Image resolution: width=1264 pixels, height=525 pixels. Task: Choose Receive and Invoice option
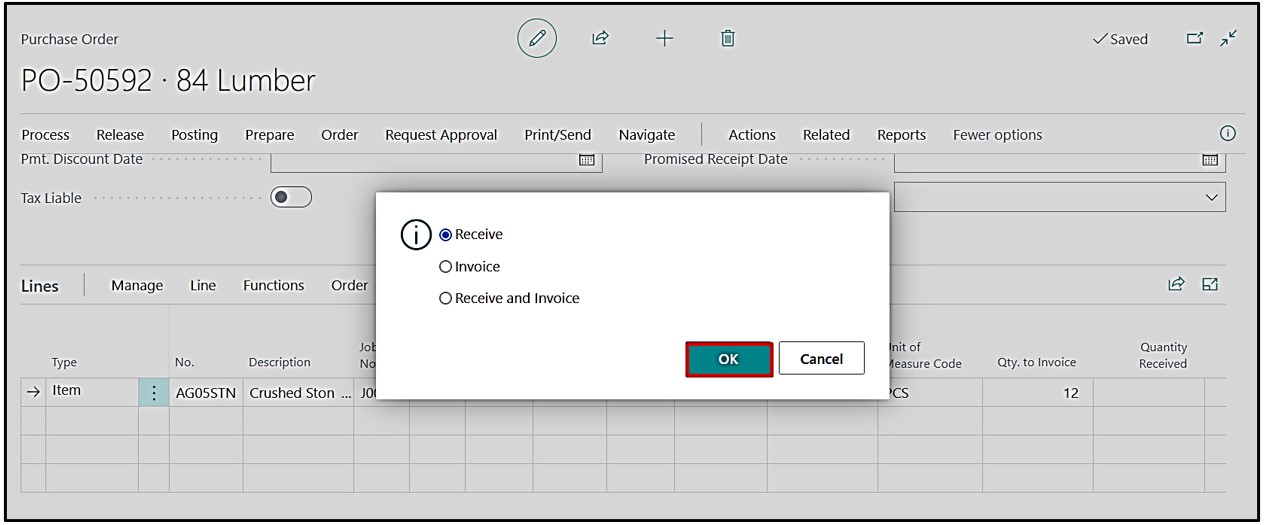coord(446,299)
